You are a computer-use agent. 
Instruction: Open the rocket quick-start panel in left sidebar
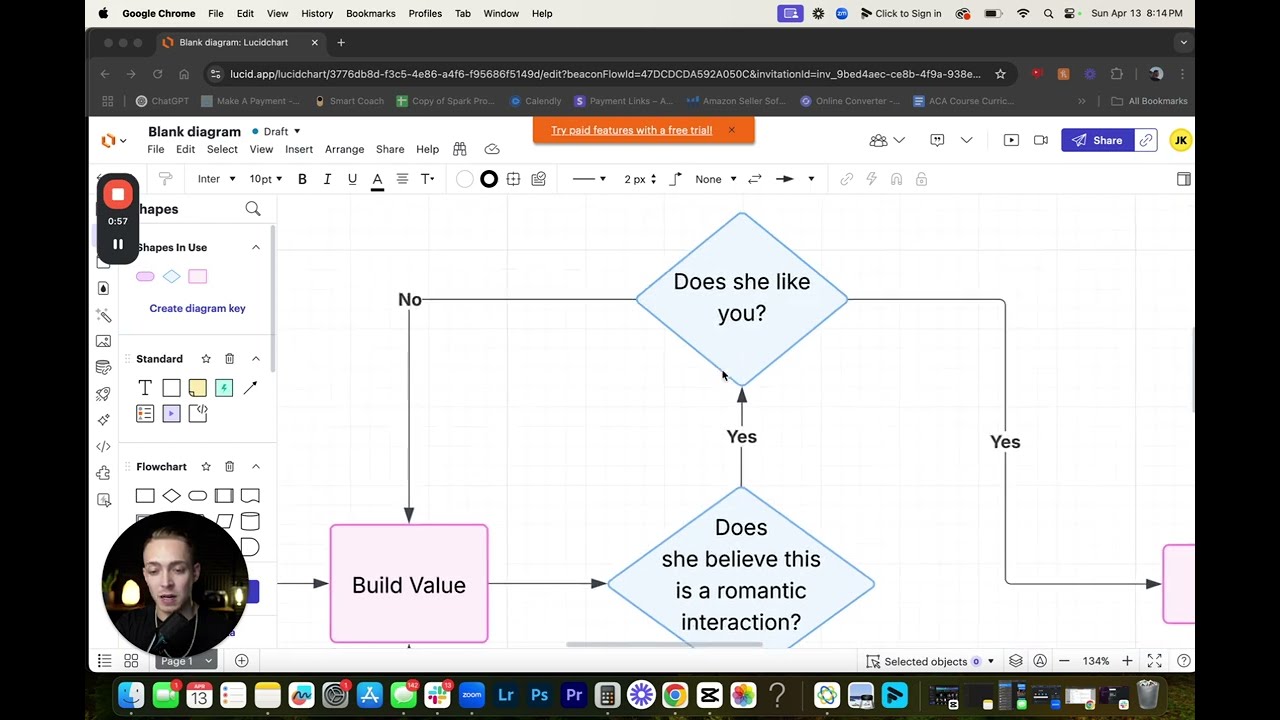(103, 394)
